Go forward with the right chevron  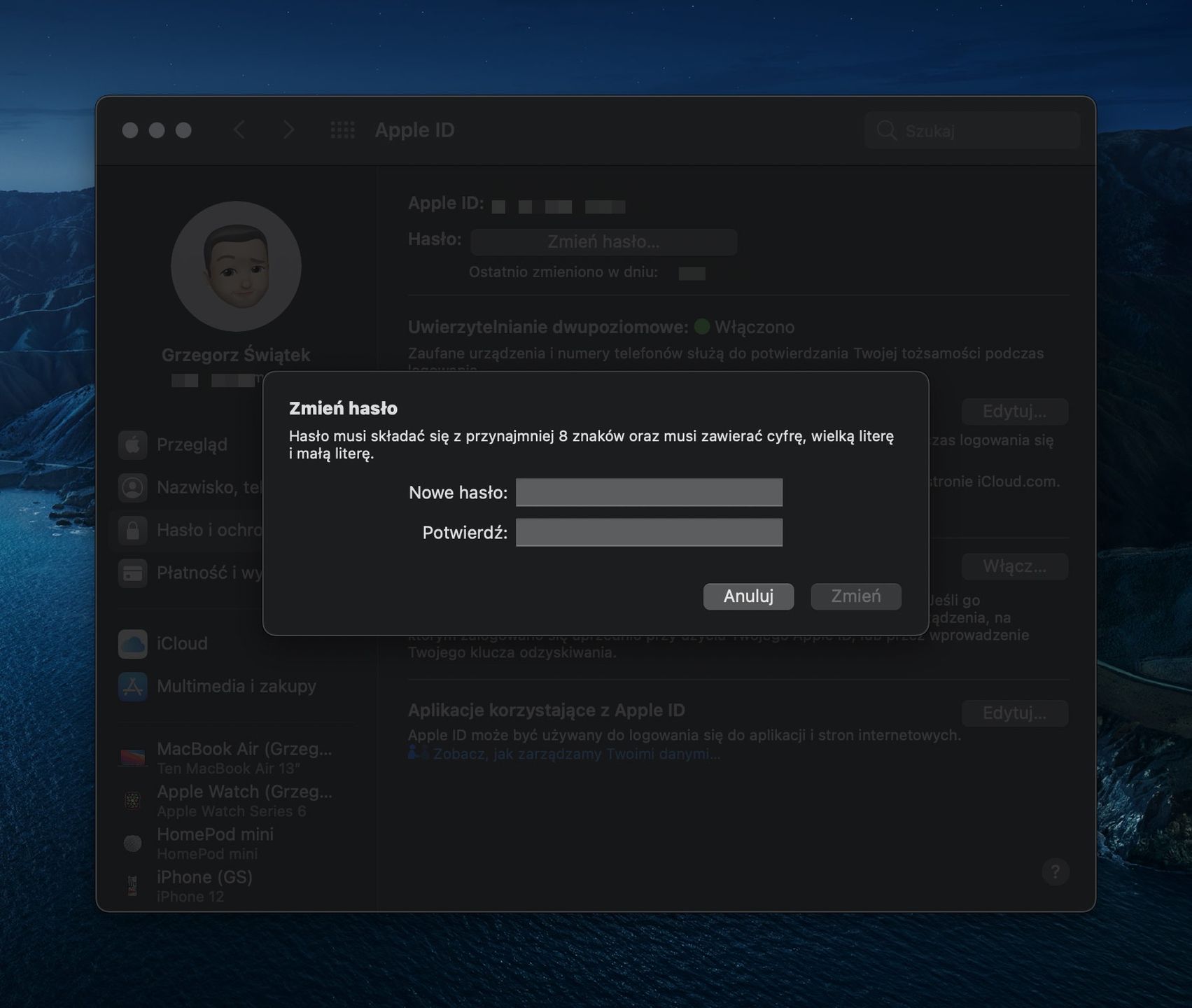coord(288,129)
